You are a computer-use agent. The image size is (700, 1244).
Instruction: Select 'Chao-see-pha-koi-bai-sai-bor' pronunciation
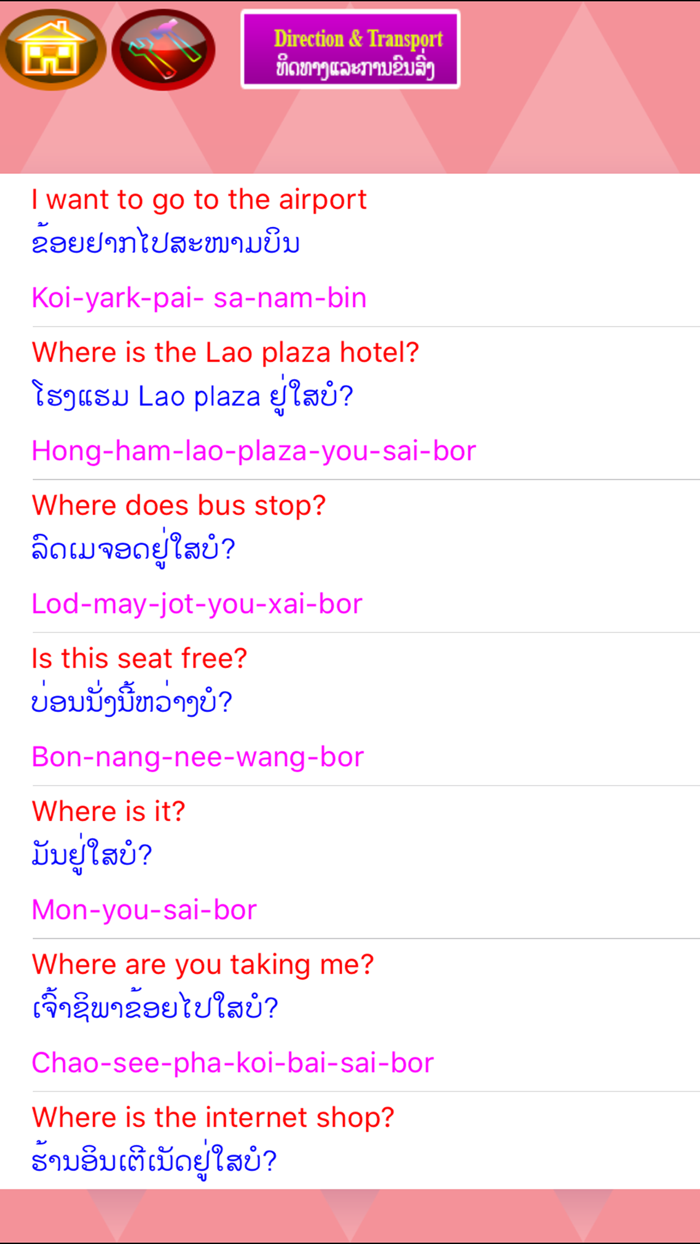232,1062
